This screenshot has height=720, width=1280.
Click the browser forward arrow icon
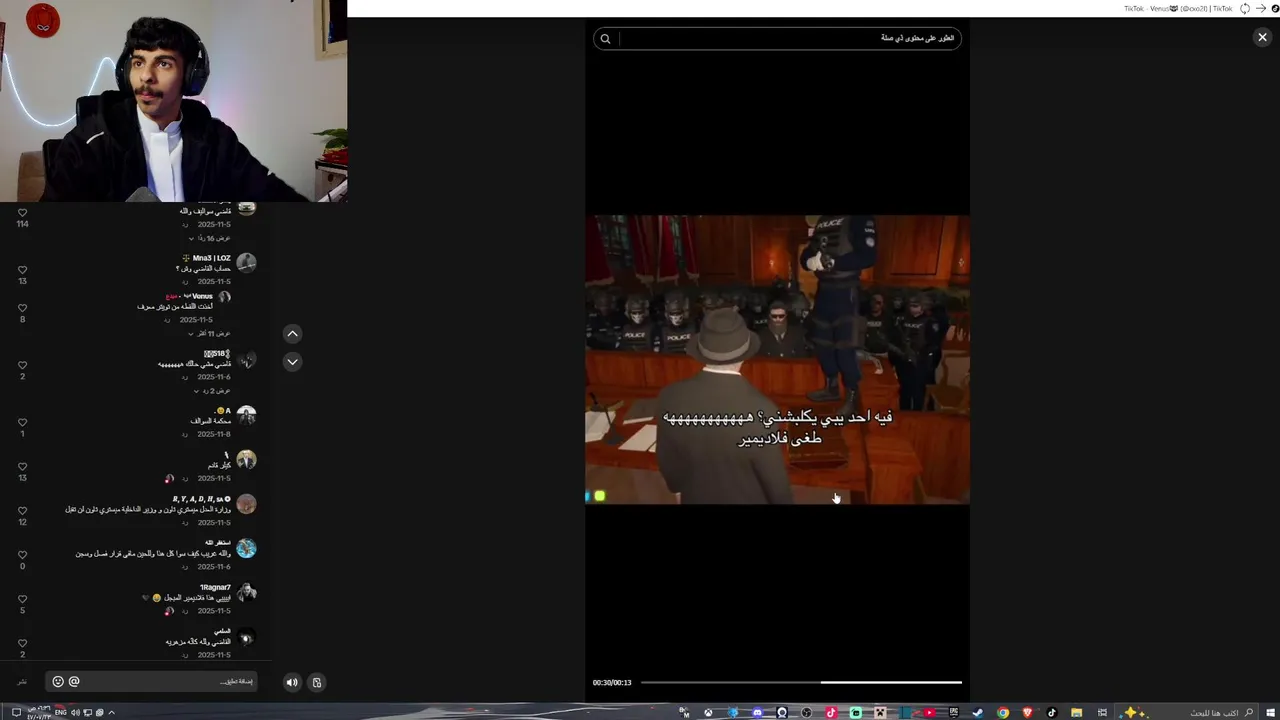[x=1260, y=8]
